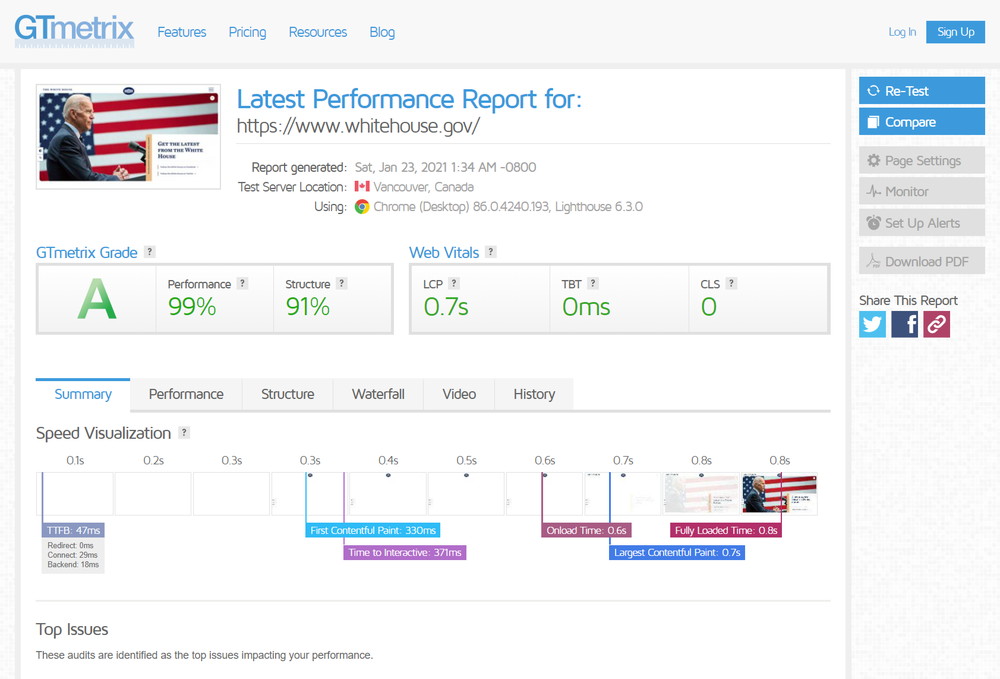
Task: Click the TBT 0ms value
Action: pos(586,307)
